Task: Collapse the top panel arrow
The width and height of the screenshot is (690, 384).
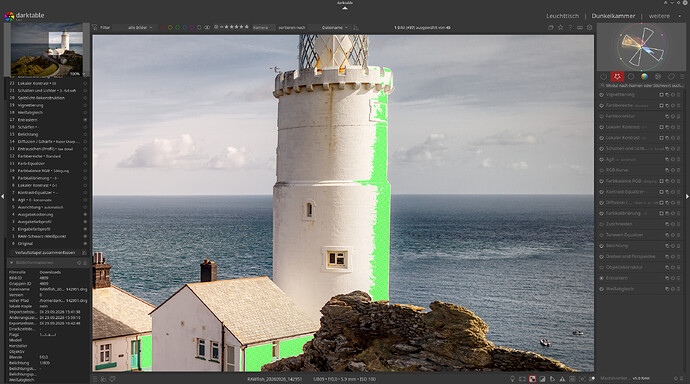Action: coord(345,8)
